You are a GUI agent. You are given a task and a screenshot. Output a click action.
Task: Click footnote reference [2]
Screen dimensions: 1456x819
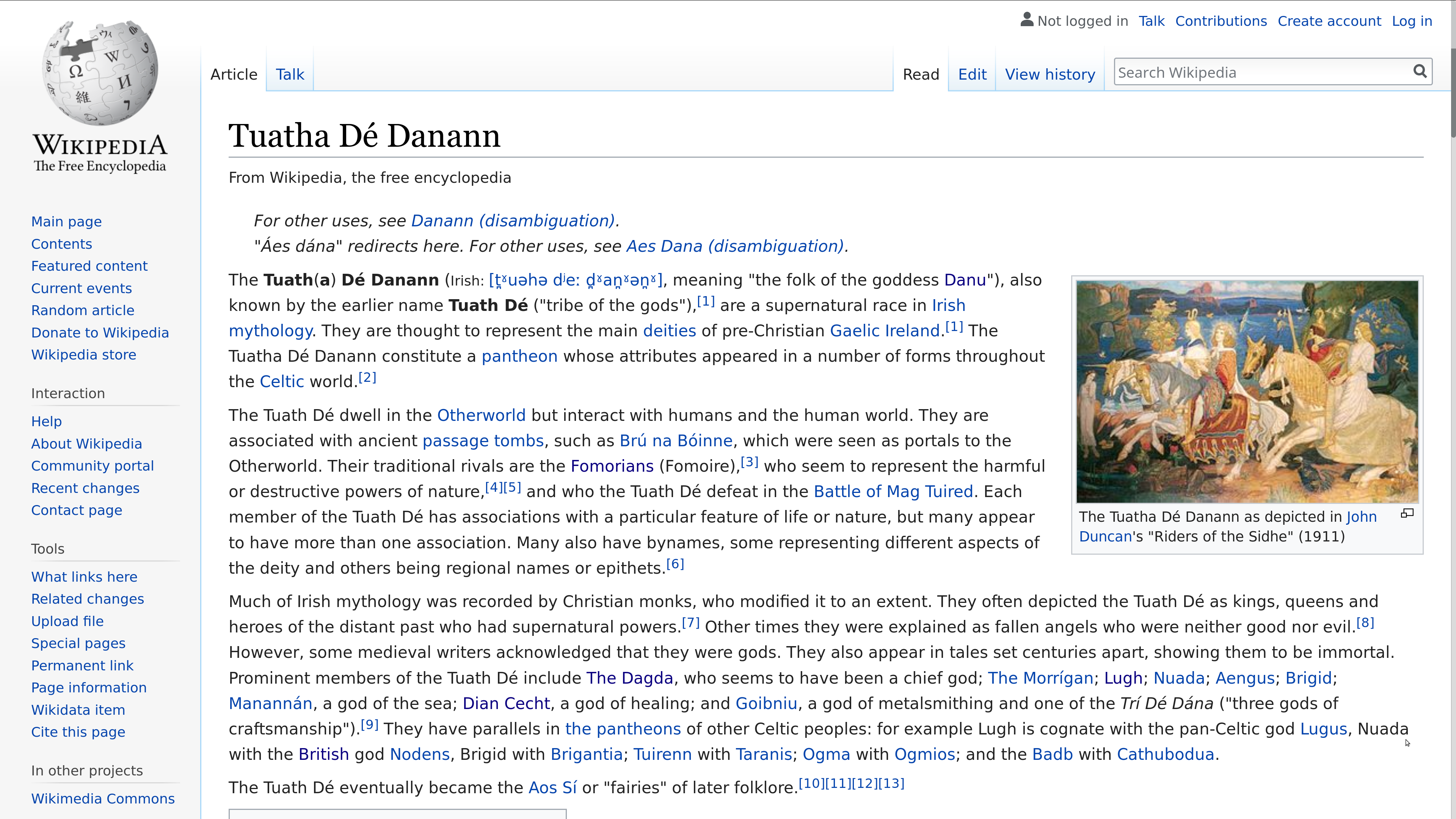tap(367, 378)
